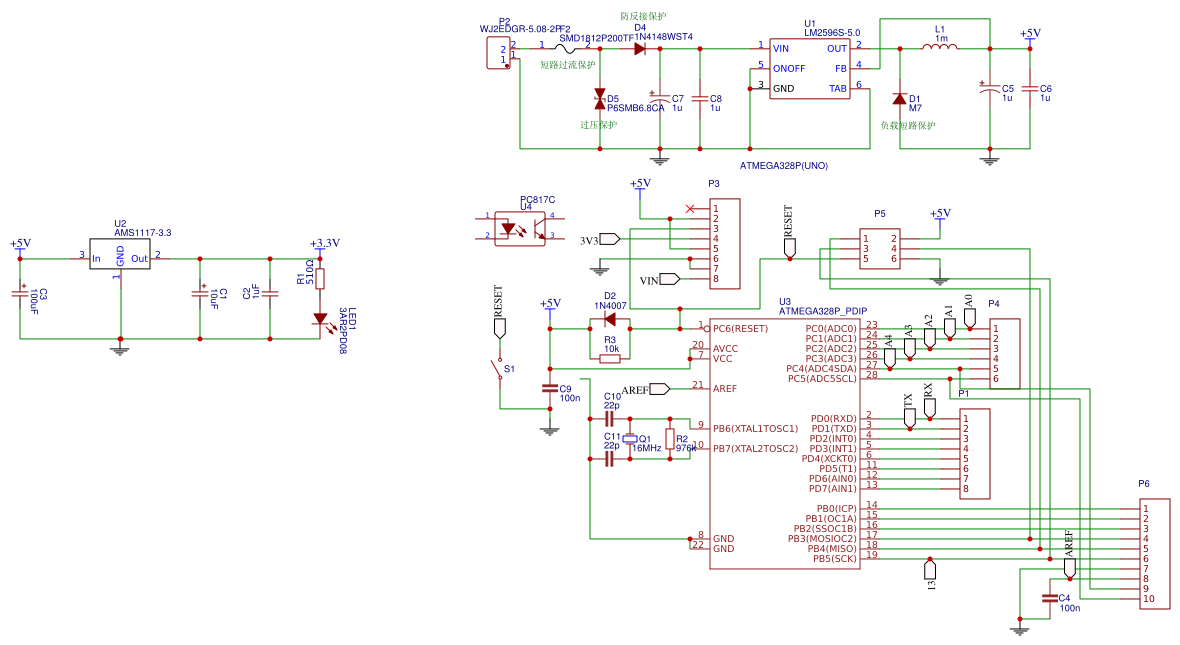Click the AMS1117-3.3 regulator U2
The height and width of the screenshot is (645, 1180).
pos(120,257)
